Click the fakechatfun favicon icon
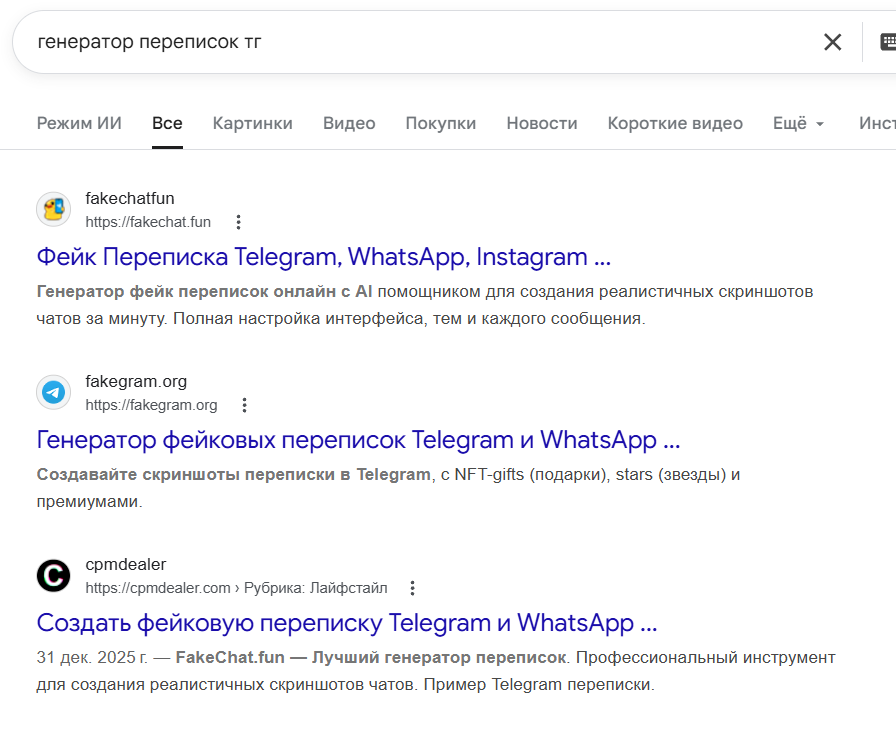Viewport: 896px width, 737px height. [54, 209]
